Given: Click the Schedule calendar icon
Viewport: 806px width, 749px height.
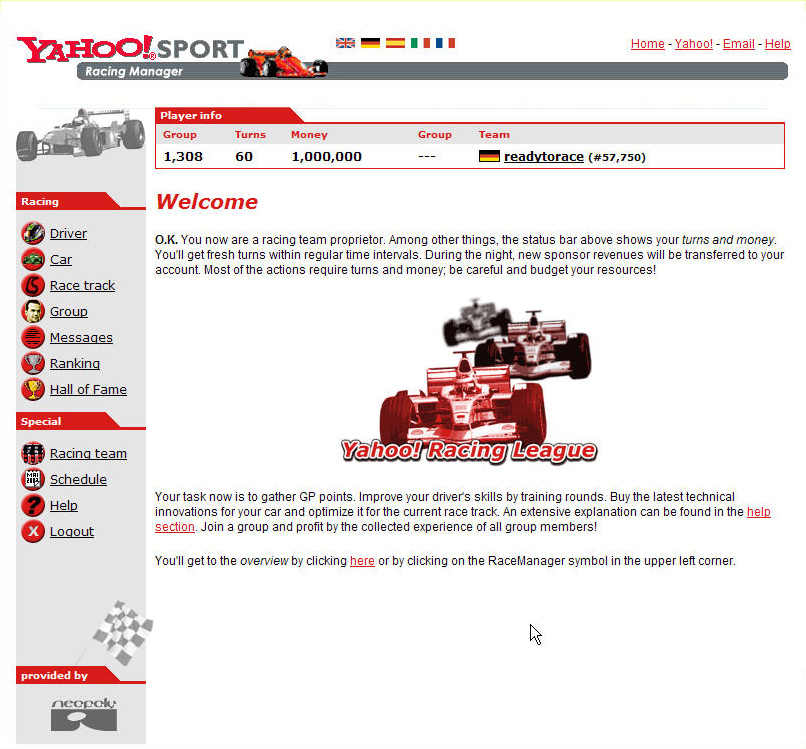Looking at the screenshot, I should 33,479.
